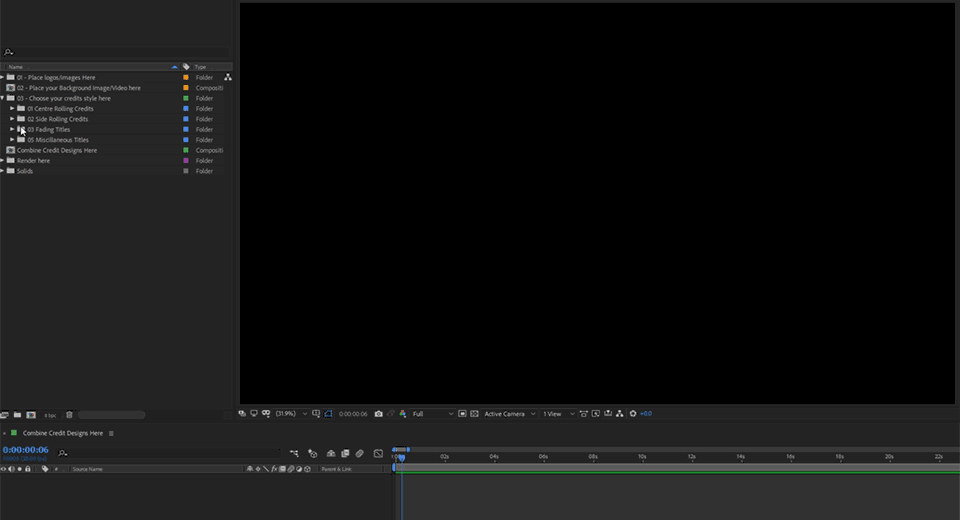The height and width of the screenshot is (520, 960).
Task: Toggle the transparency grid in viewer
Action: point(474,414)
